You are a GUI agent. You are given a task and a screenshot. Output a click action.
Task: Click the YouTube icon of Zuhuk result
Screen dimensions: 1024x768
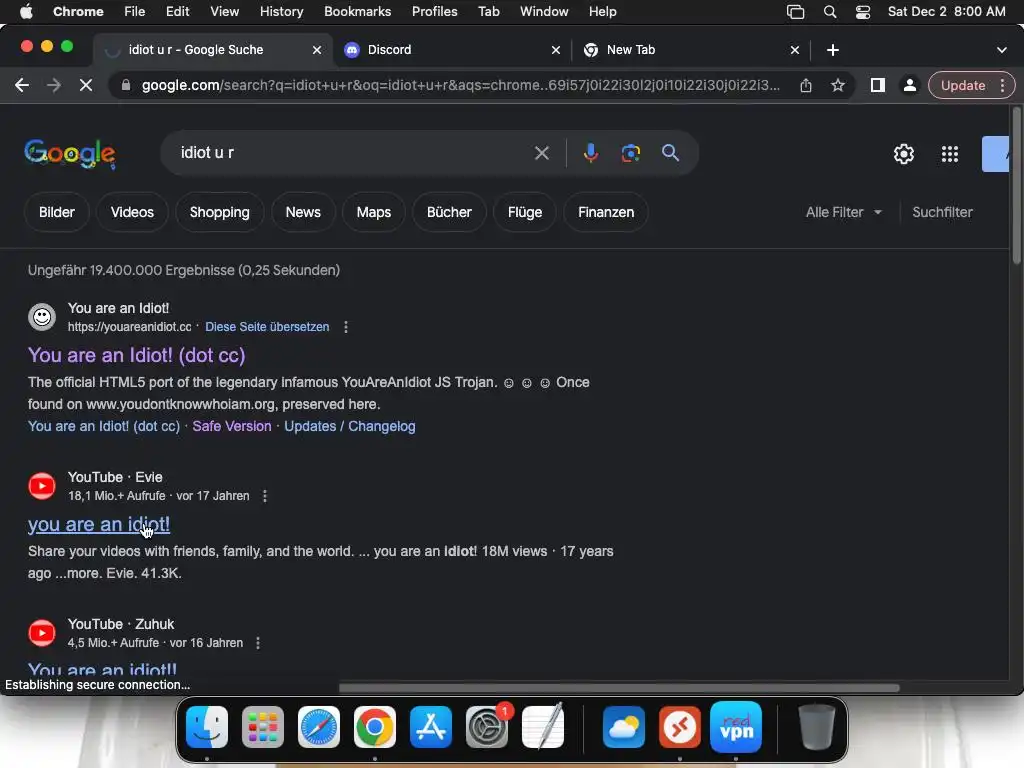(x=42, y=633)
